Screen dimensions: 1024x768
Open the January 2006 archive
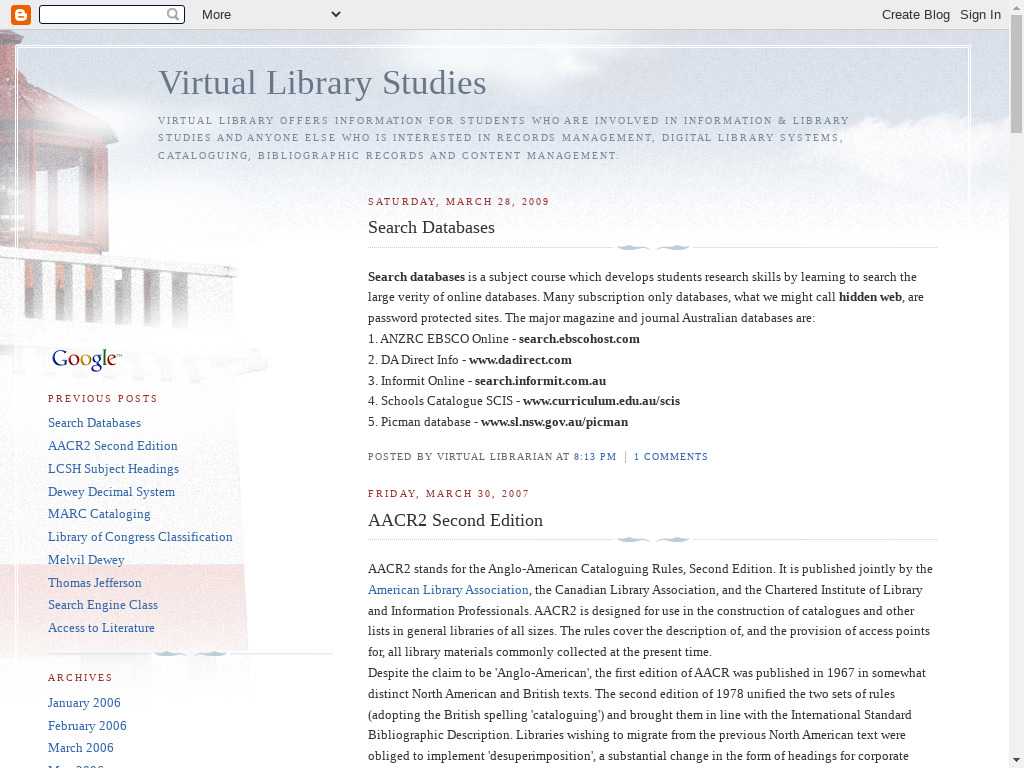click(x=84, y=703)
